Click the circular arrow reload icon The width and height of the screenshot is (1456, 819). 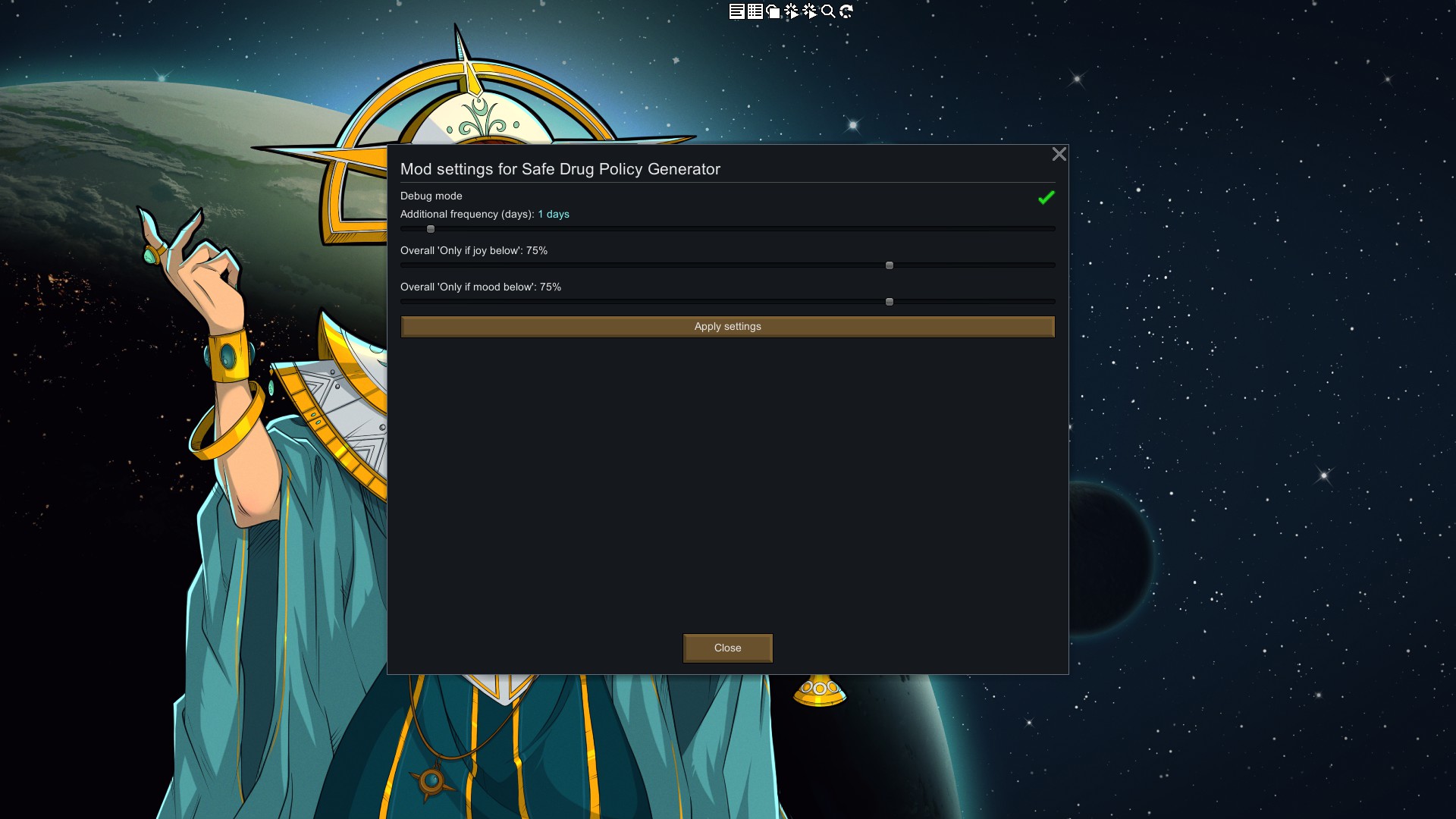tap(846, 11)
